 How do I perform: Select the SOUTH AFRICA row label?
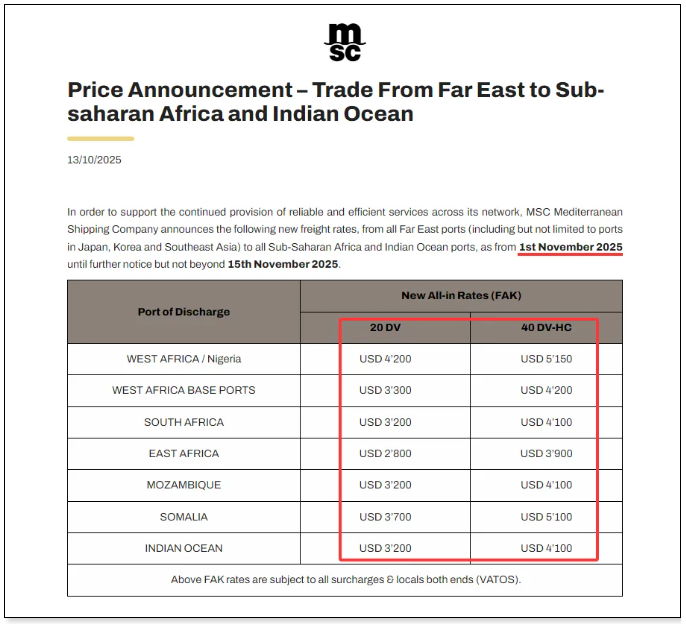[x=184, y=422]
